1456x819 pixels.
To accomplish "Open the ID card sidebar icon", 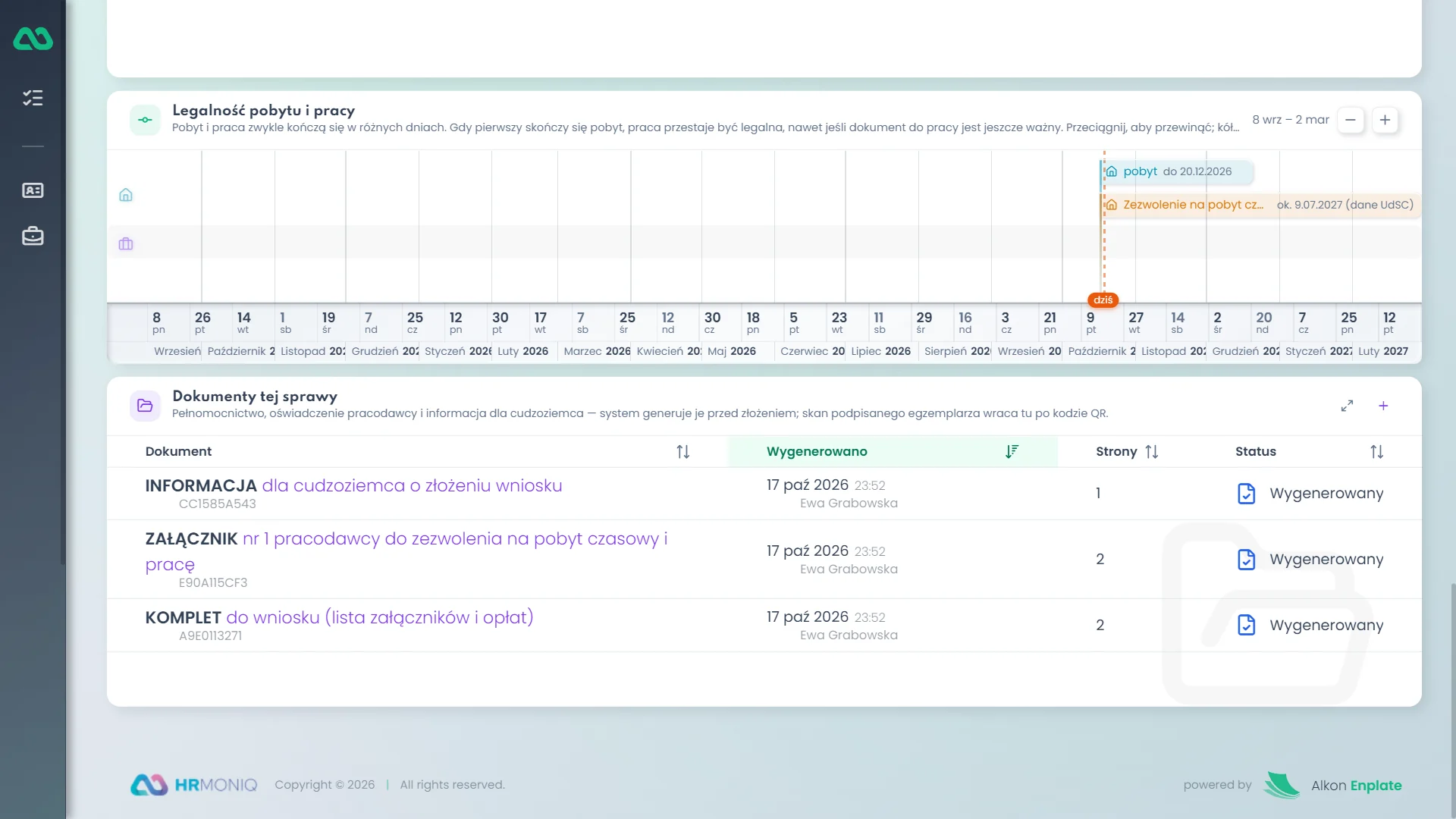I will coord(33,190).
